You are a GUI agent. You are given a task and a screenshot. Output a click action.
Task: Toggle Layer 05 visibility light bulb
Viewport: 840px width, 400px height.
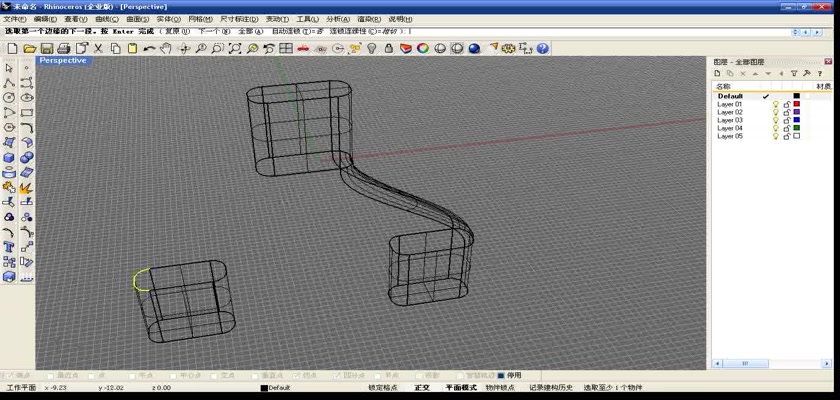775,136
